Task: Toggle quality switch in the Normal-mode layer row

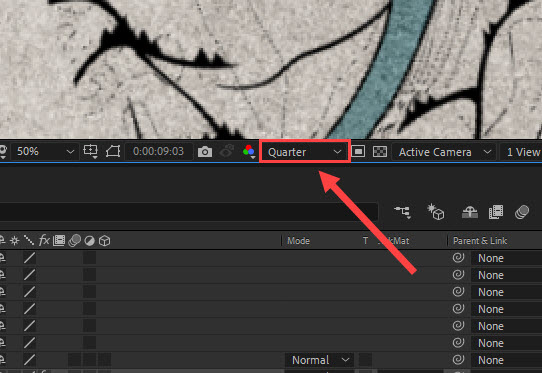Action: 30,360
